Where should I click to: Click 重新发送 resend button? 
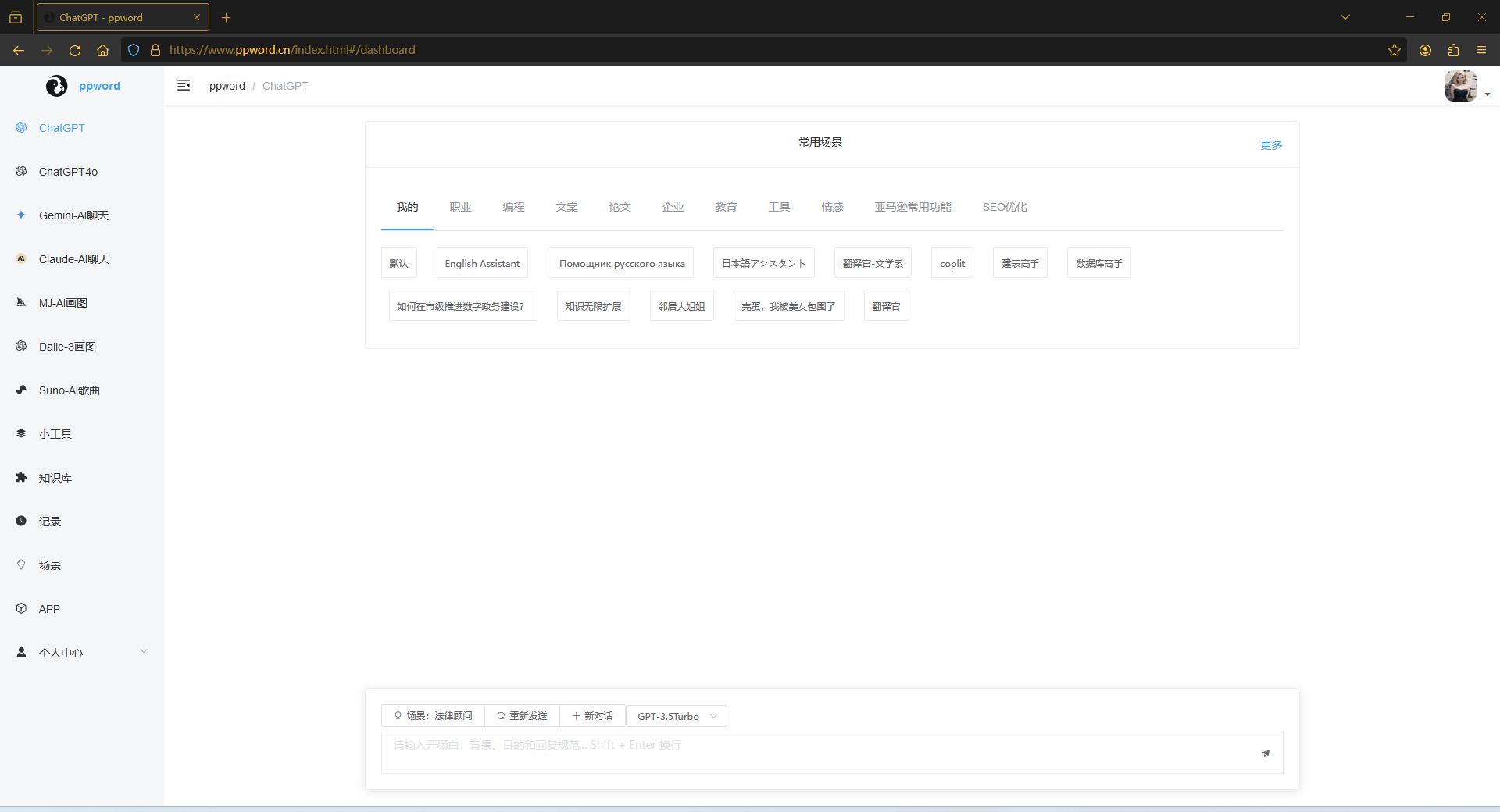point(523,716)
